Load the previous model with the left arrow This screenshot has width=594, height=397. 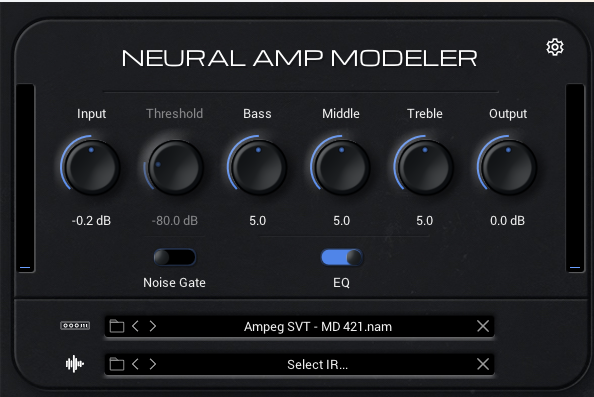135,326
